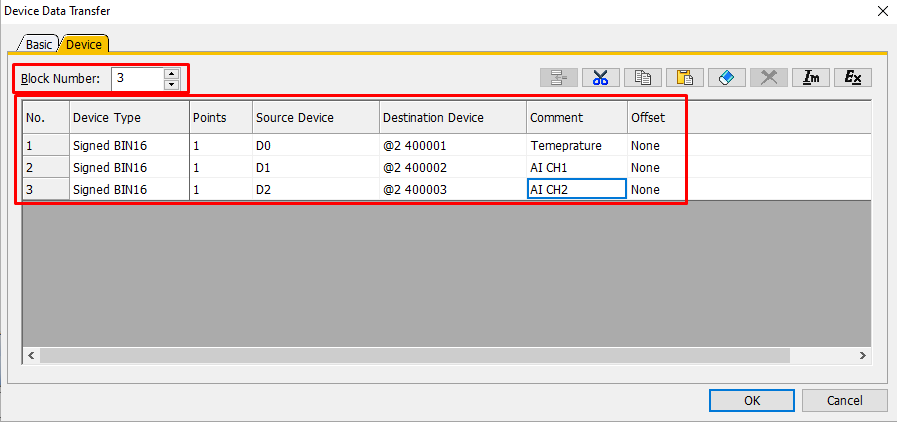
Task: Click the AI CH2 comment cell
Action: pyautogui.click(x=577, y=189)
